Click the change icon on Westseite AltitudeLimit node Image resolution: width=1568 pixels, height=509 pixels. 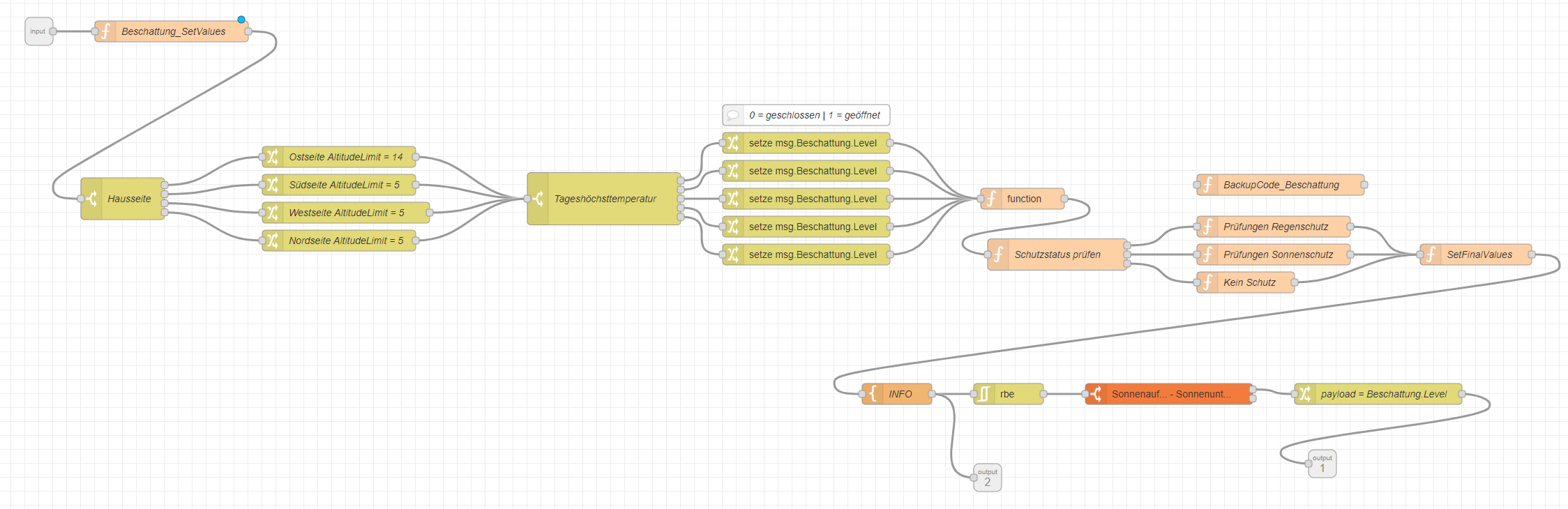[x=273, y=213]
